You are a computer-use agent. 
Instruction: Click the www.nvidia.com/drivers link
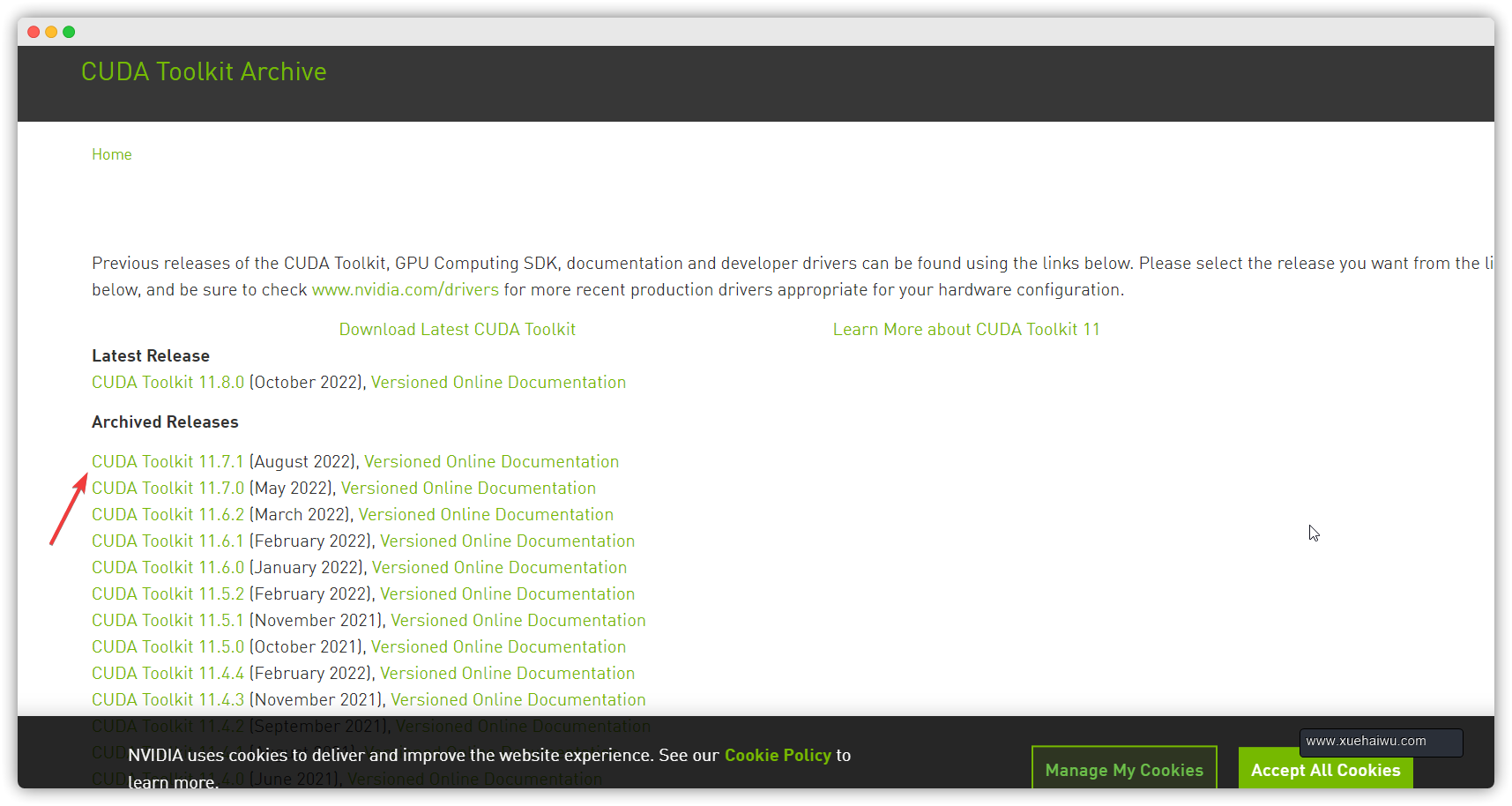pyautogui.click(x=406, y=290)
